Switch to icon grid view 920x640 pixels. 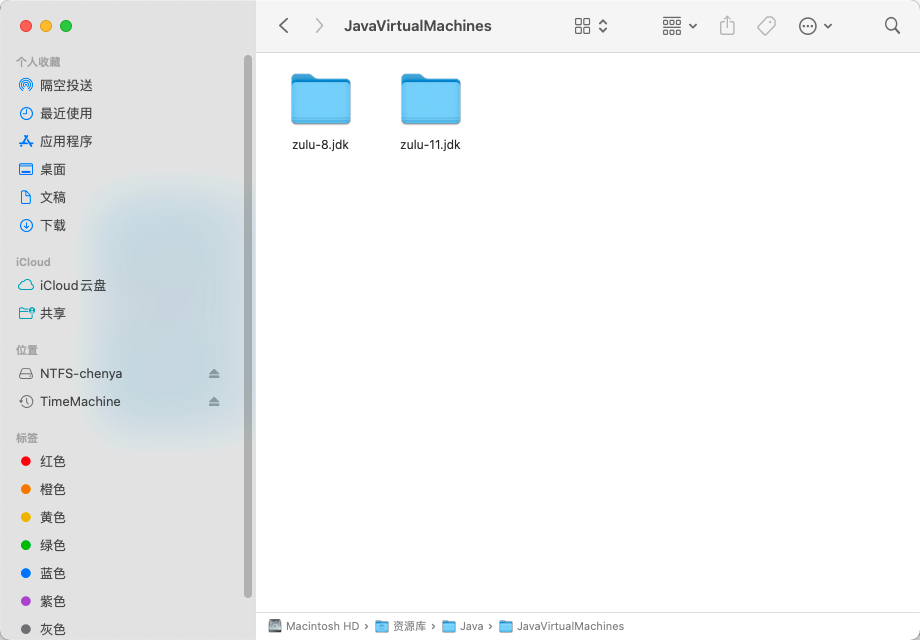point(582,26)
